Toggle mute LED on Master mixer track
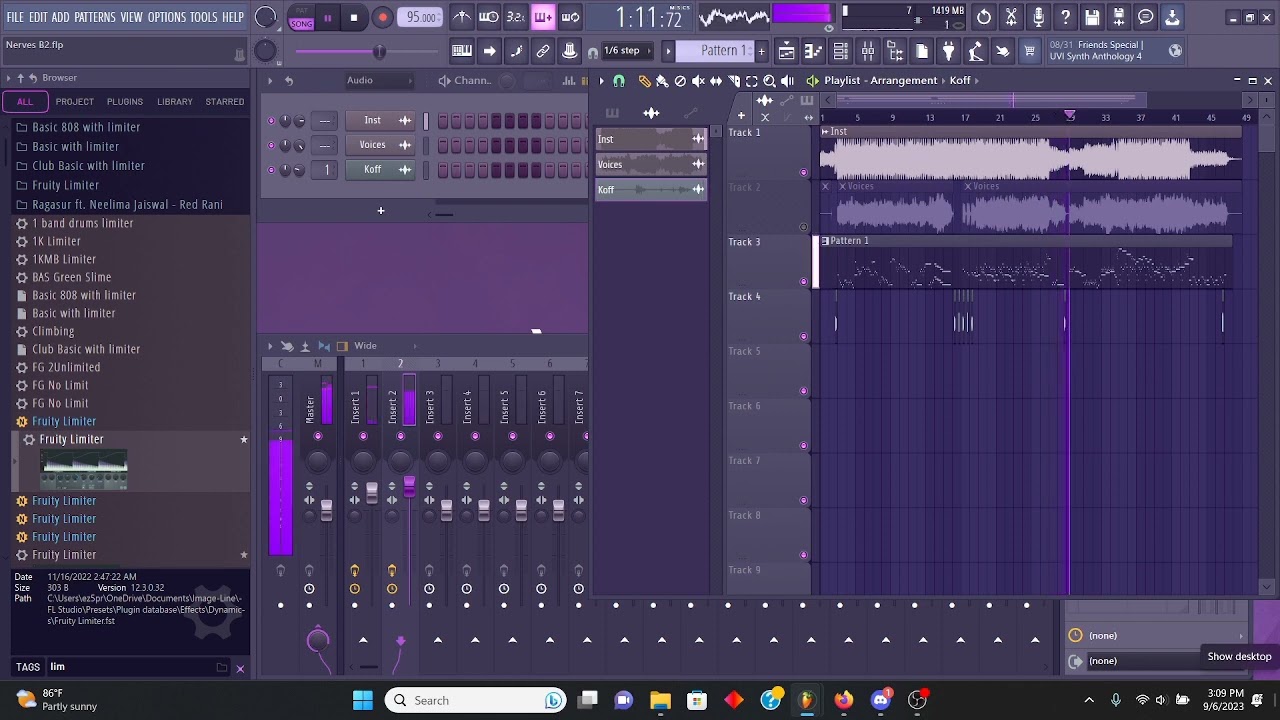 [x=318, y=436]
